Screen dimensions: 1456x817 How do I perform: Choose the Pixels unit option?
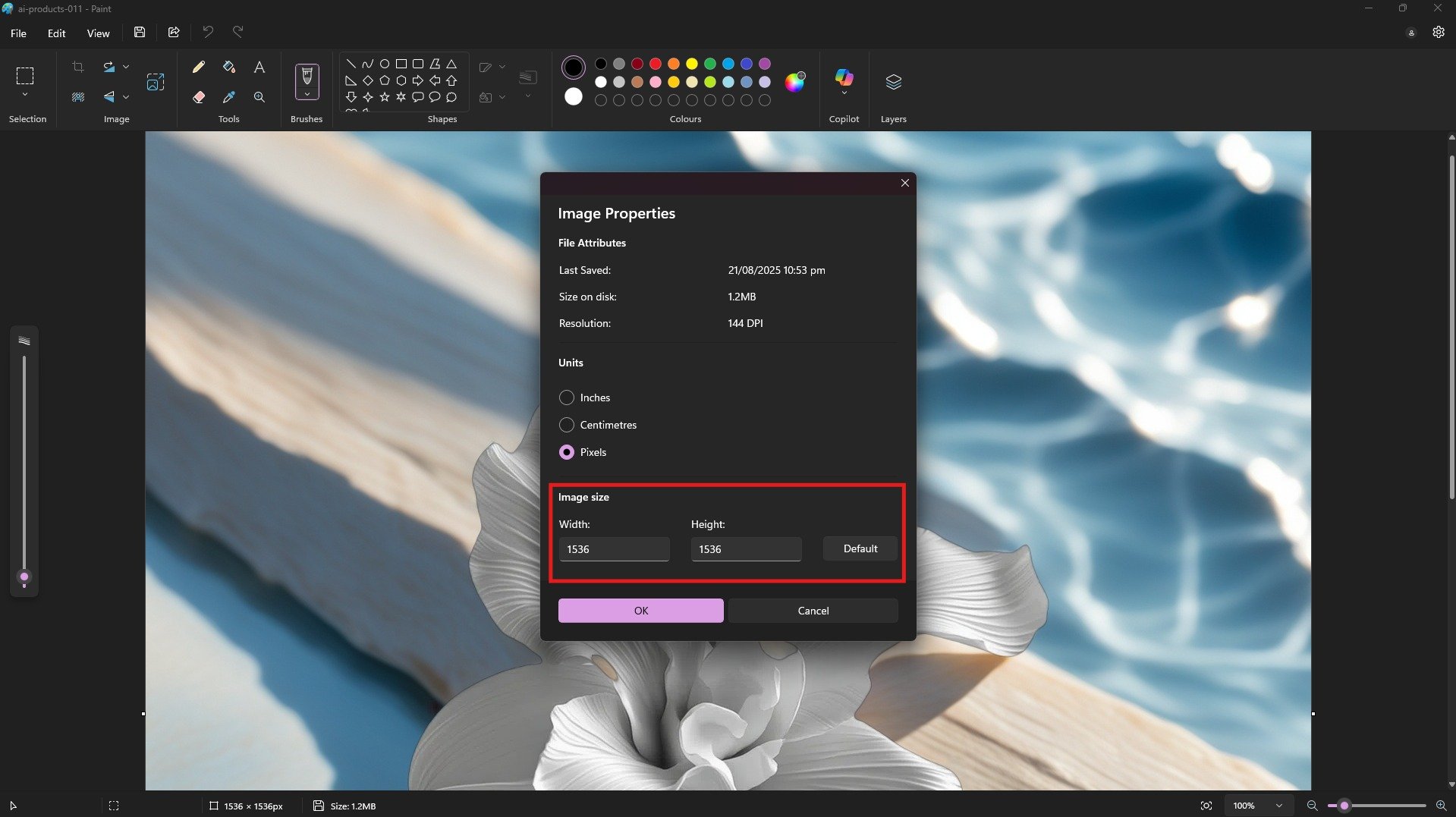[567, 452]
